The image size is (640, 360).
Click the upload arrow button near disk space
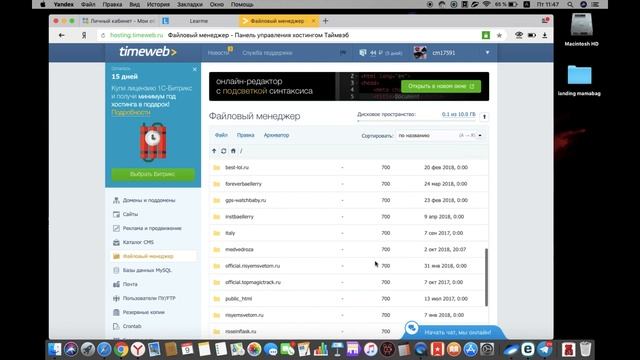[484, 117]
